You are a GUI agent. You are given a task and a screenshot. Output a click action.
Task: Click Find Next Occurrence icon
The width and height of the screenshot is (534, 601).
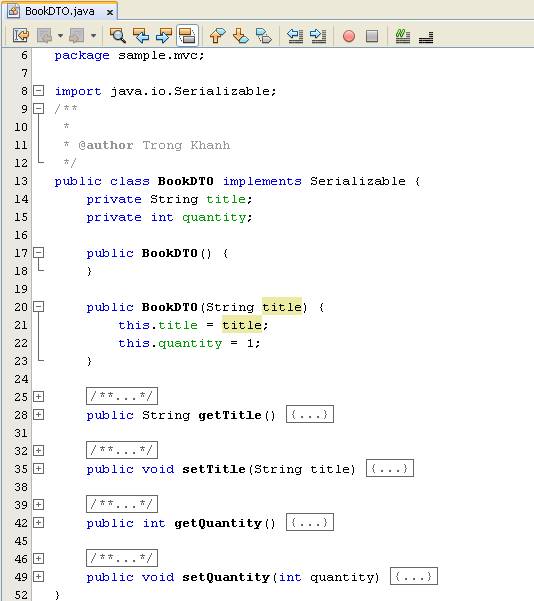(164, 36)
